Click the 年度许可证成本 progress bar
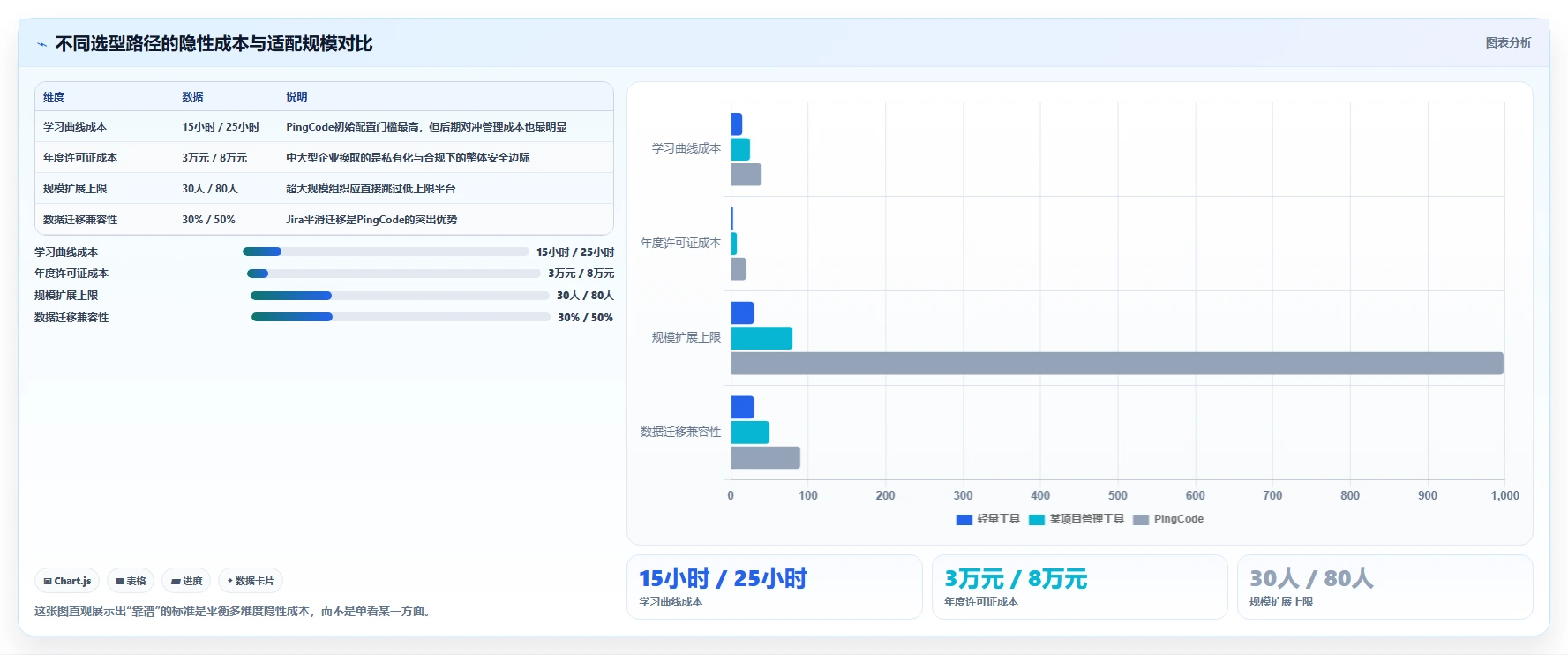Screen dimensions: 1568x655 pyautogui.click(x=394, y=274)
